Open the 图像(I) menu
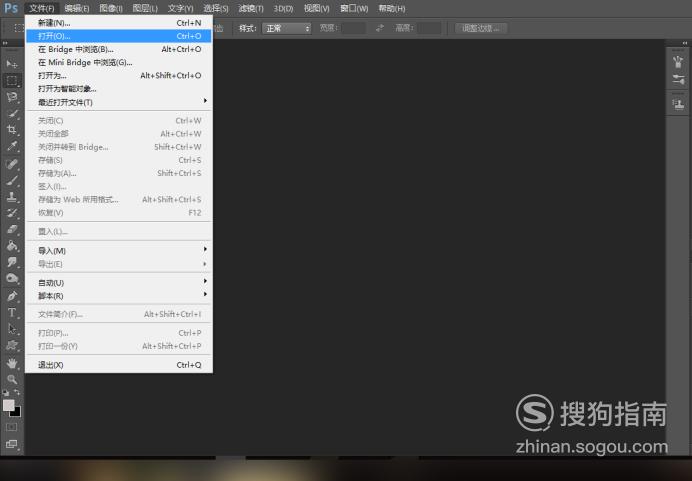The image size is (692, 481). point(111,8)
